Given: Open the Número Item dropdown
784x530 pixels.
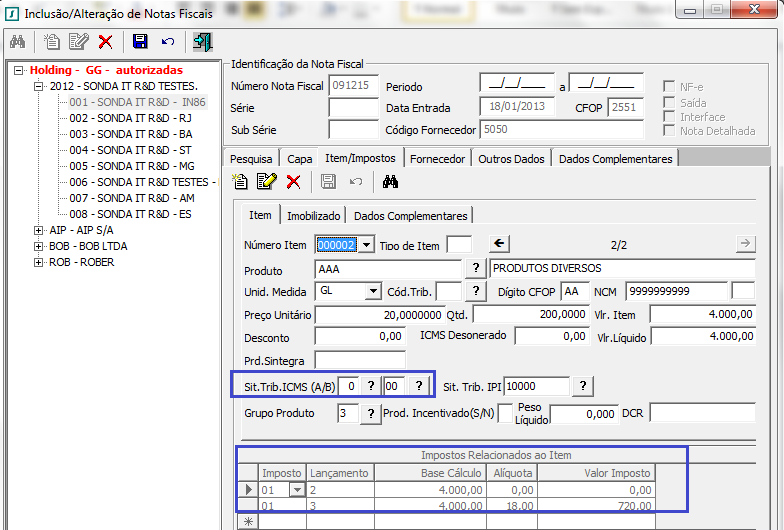Looking at the screenshot, I should [x=366, y=244].
